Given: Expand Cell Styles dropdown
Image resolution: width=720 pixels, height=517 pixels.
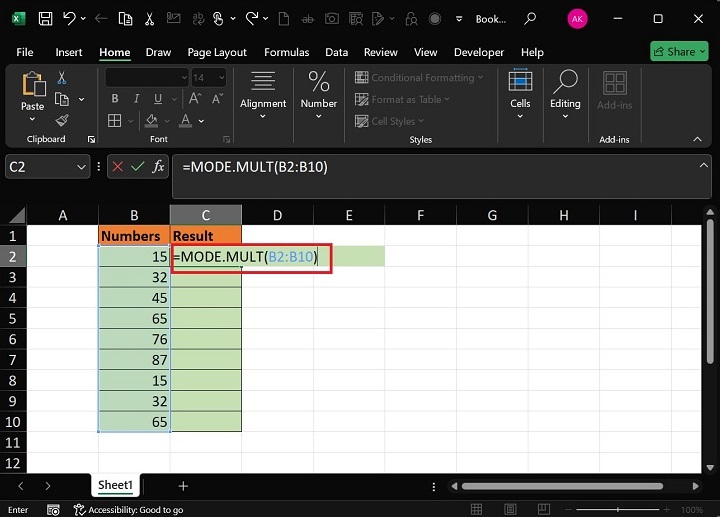Looking at the screenshot, I should click(x=421, y=121).
